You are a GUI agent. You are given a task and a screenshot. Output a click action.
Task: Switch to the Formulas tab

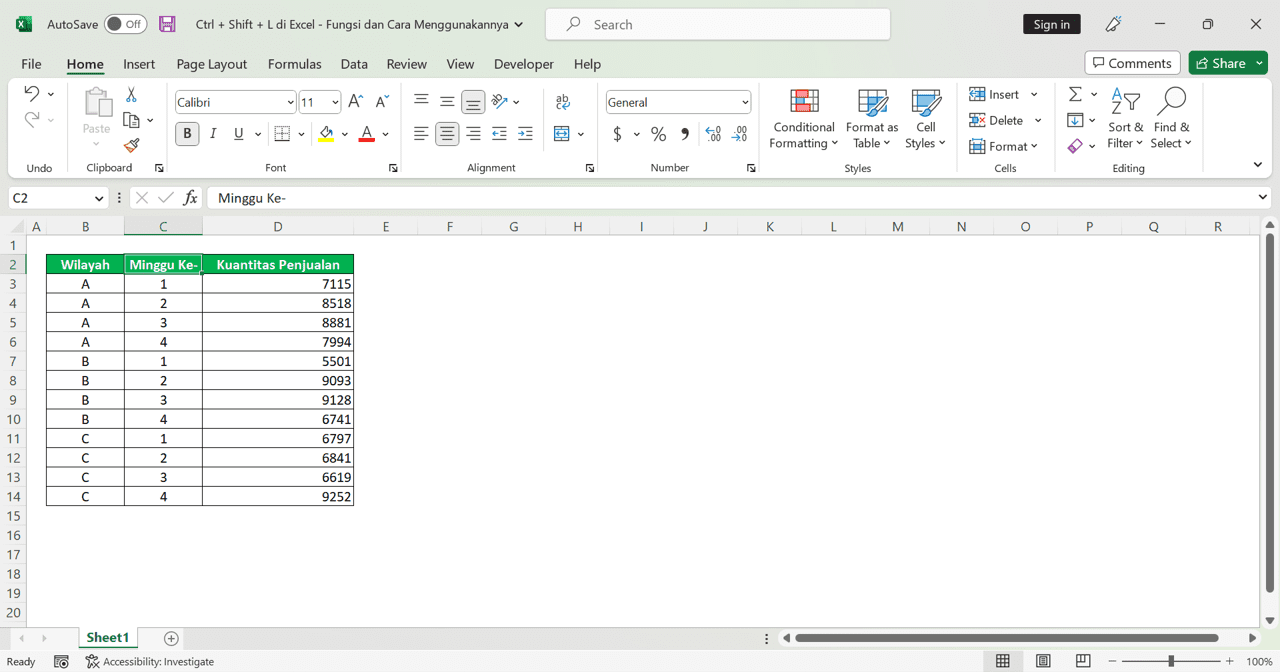click(295, 64)
